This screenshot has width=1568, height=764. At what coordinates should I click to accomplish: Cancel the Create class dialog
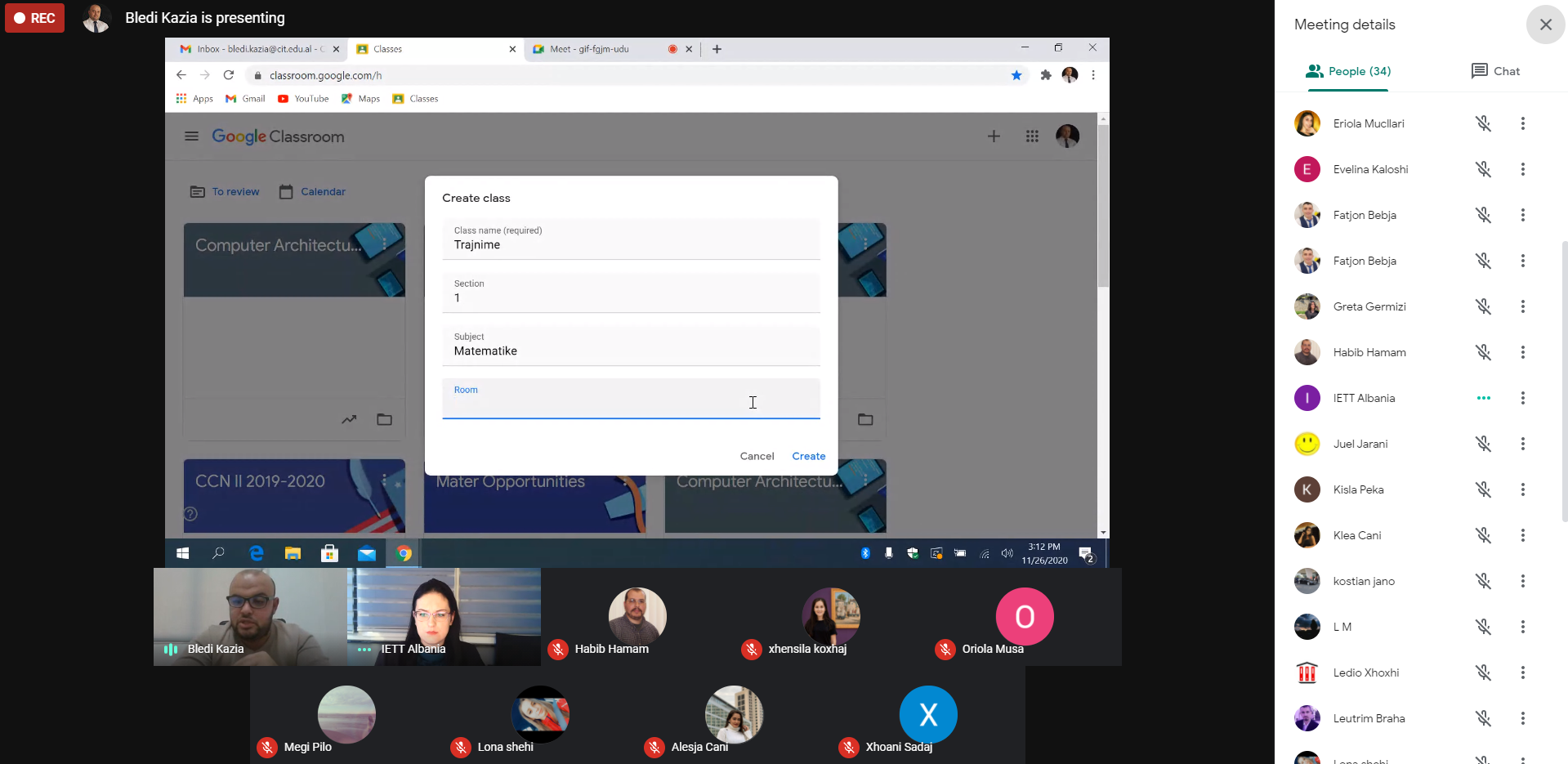(757, 456)
